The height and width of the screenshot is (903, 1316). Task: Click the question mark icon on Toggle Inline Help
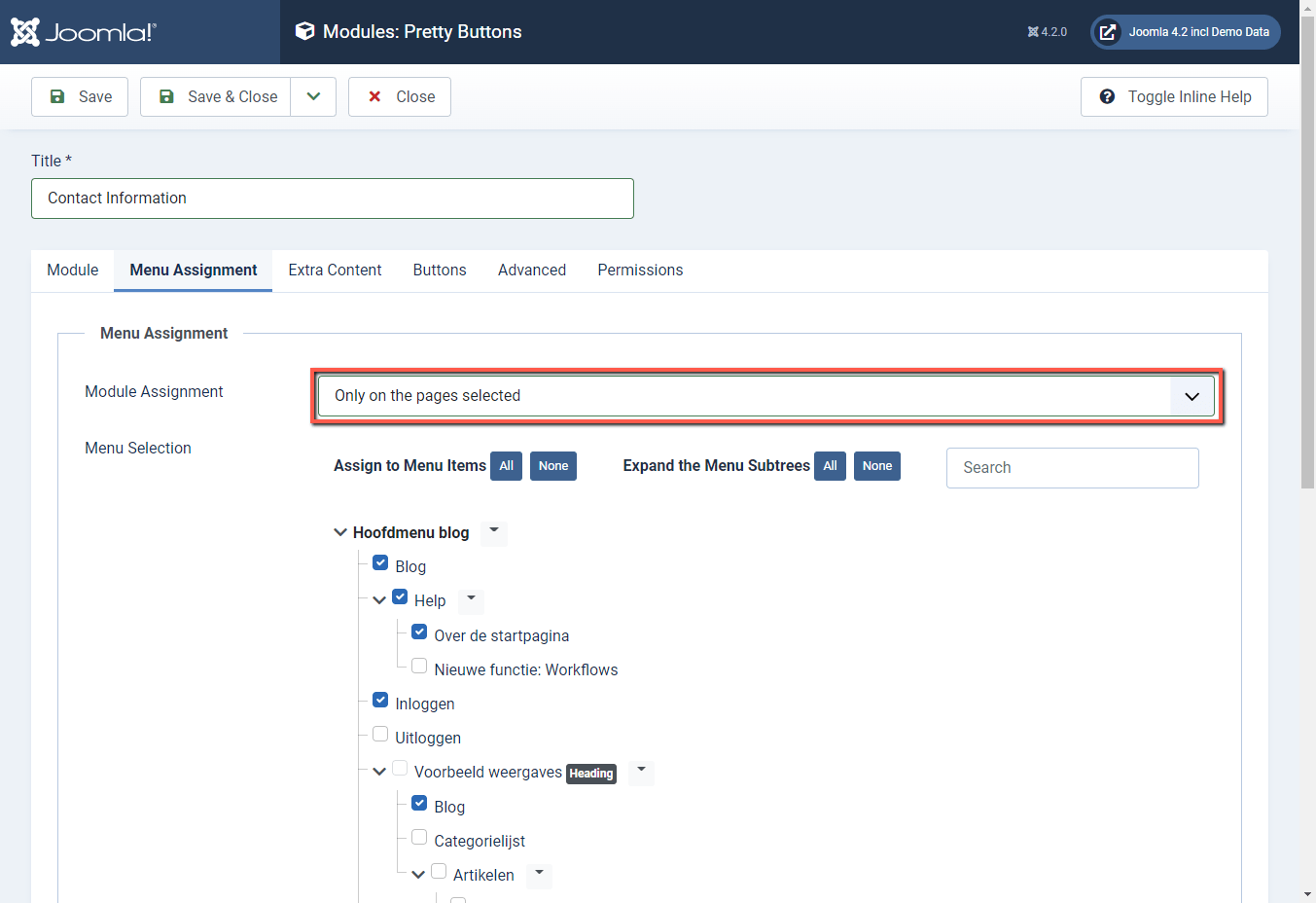coord(1108,96)
